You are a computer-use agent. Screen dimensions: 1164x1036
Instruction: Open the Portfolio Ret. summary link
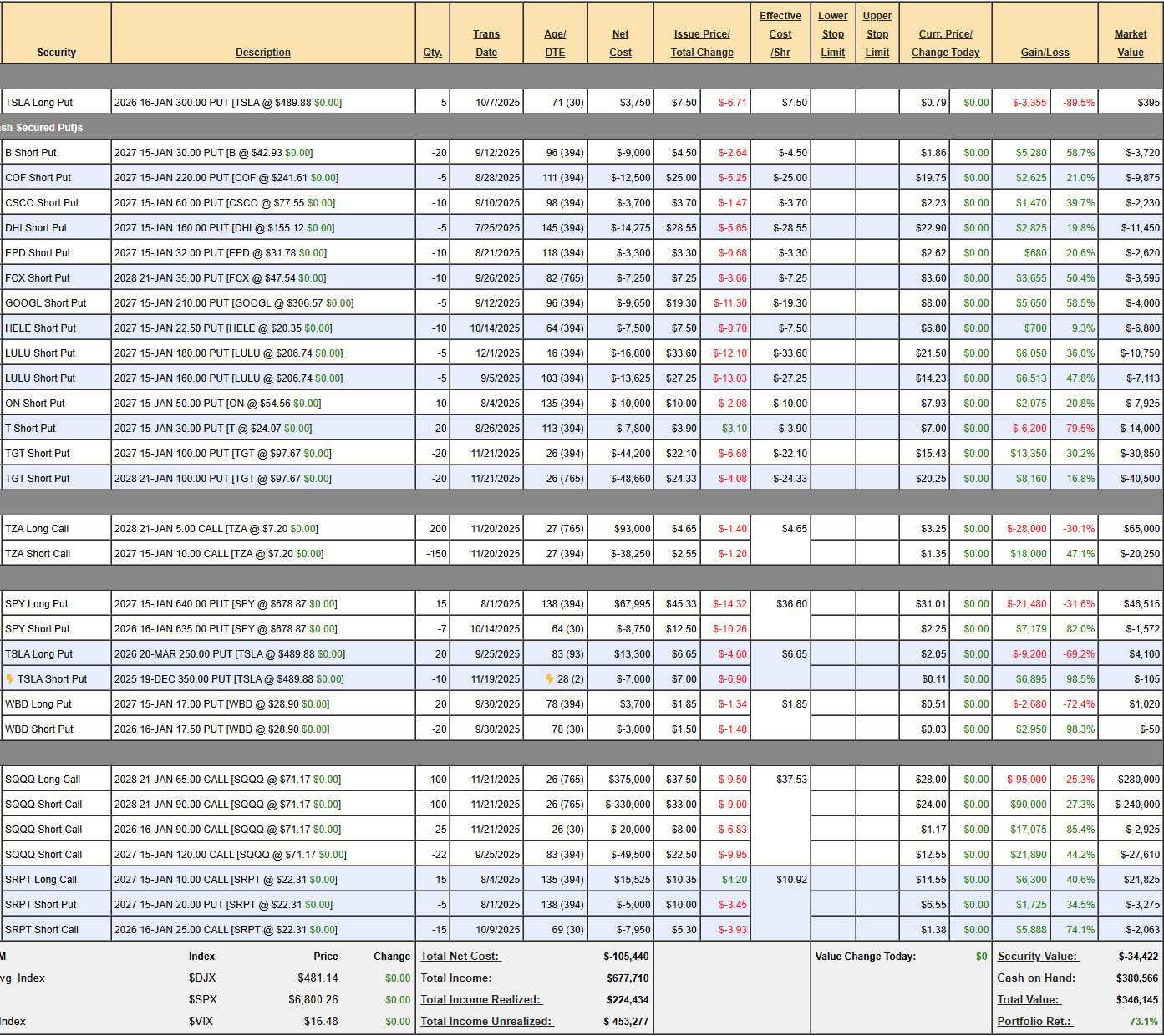click(1034, 1022)
